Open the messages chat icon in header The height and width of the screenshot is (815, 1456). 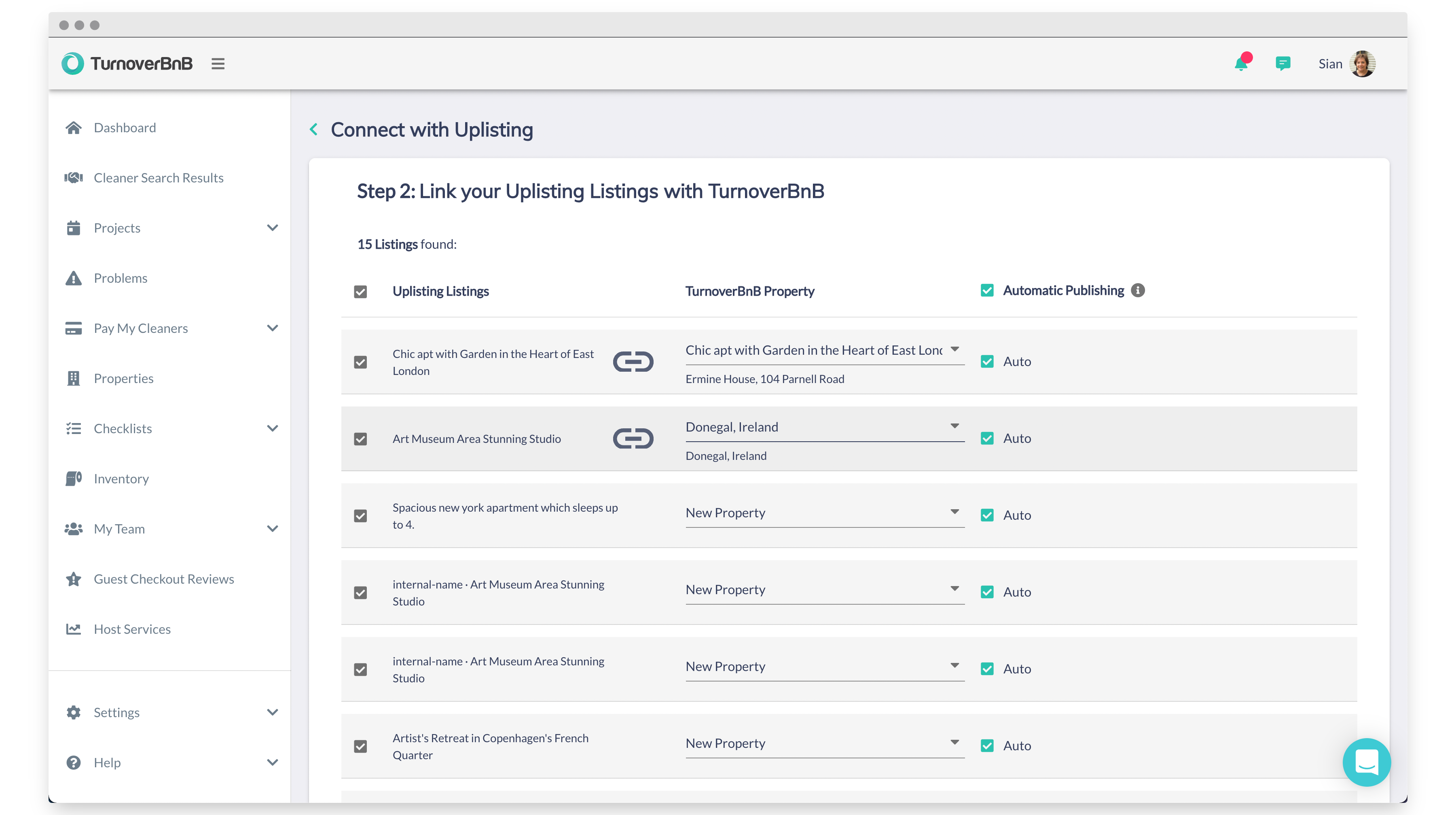point(1282,64)
